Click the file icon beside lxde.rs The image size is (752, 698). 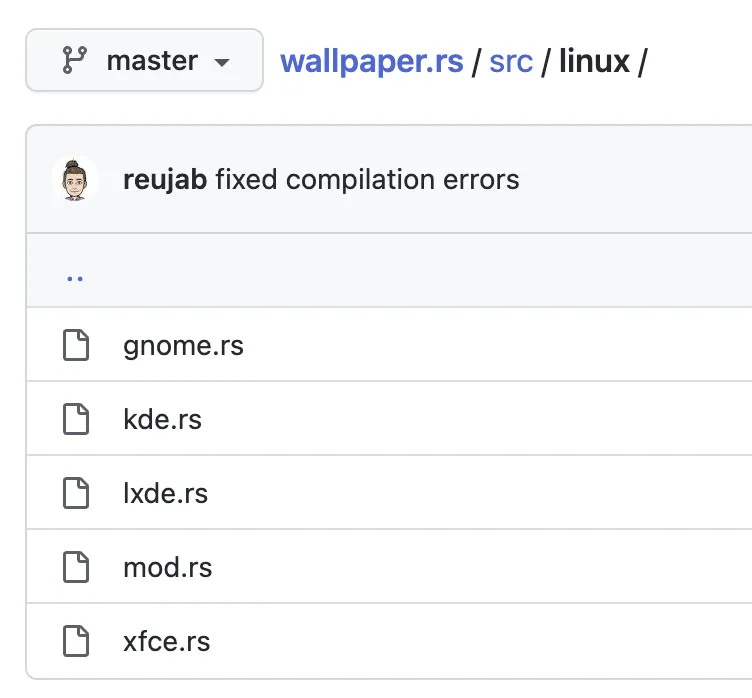(x=76, y=494)
